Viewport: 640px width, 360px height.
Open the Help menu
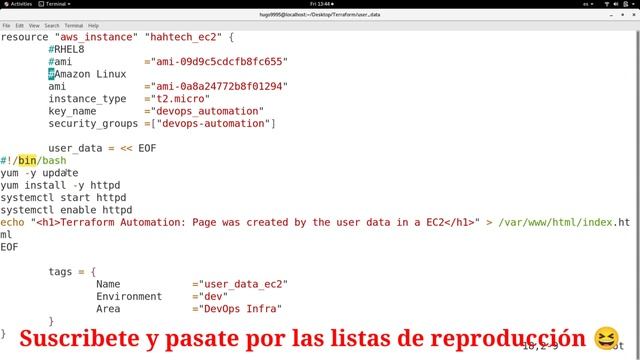[93, 26]
